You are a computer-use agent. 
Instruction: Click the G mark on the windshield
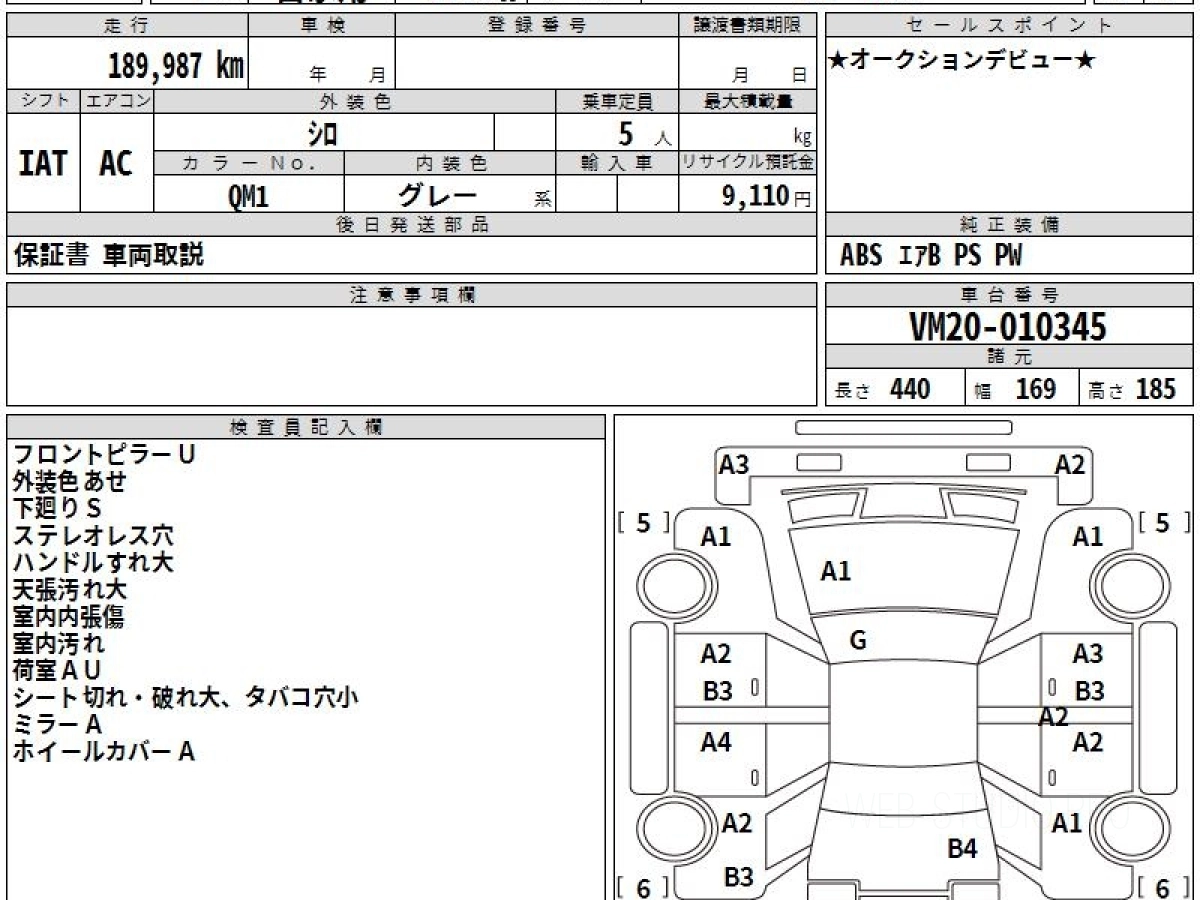click(x=857, y=641)
